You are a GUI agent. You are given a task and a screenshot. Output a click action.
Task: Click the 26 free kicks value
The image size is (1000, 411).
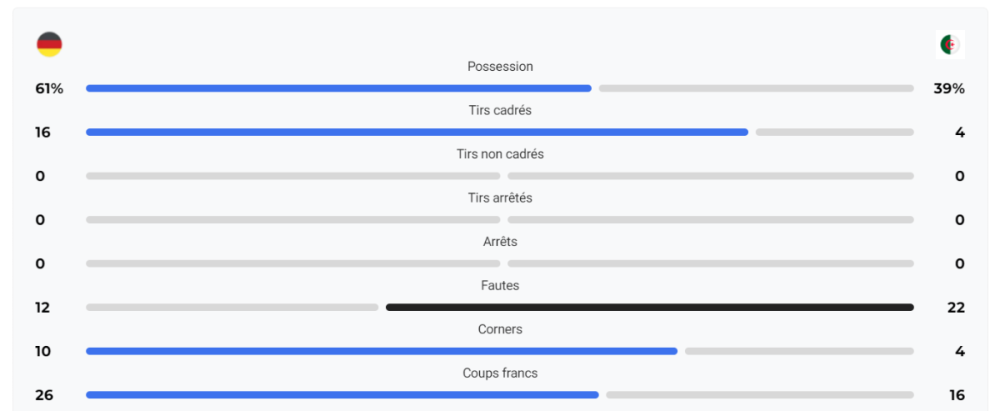[44, 395]
